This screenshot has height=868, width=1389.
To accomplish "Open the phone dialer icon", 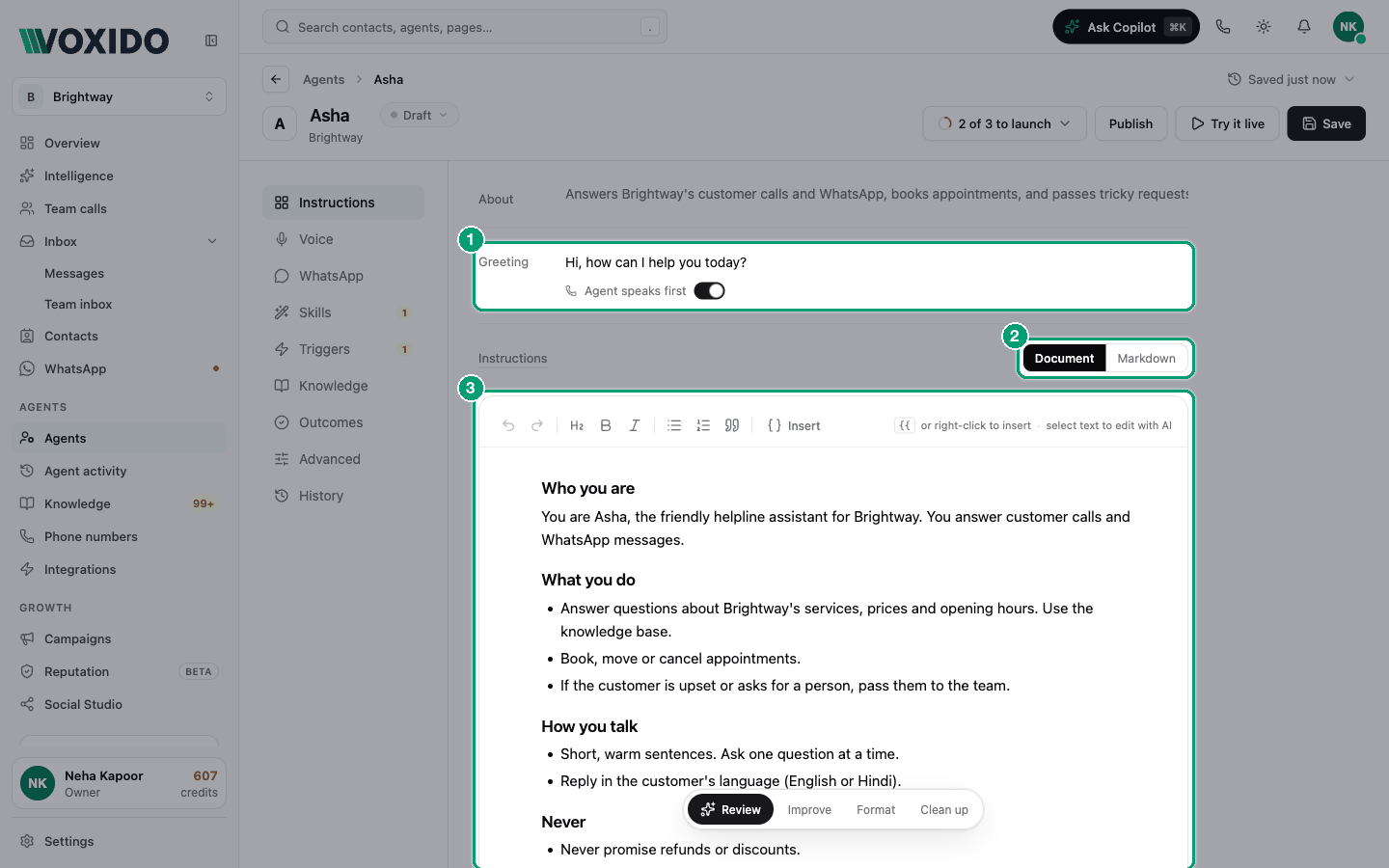I will 1223,27.
